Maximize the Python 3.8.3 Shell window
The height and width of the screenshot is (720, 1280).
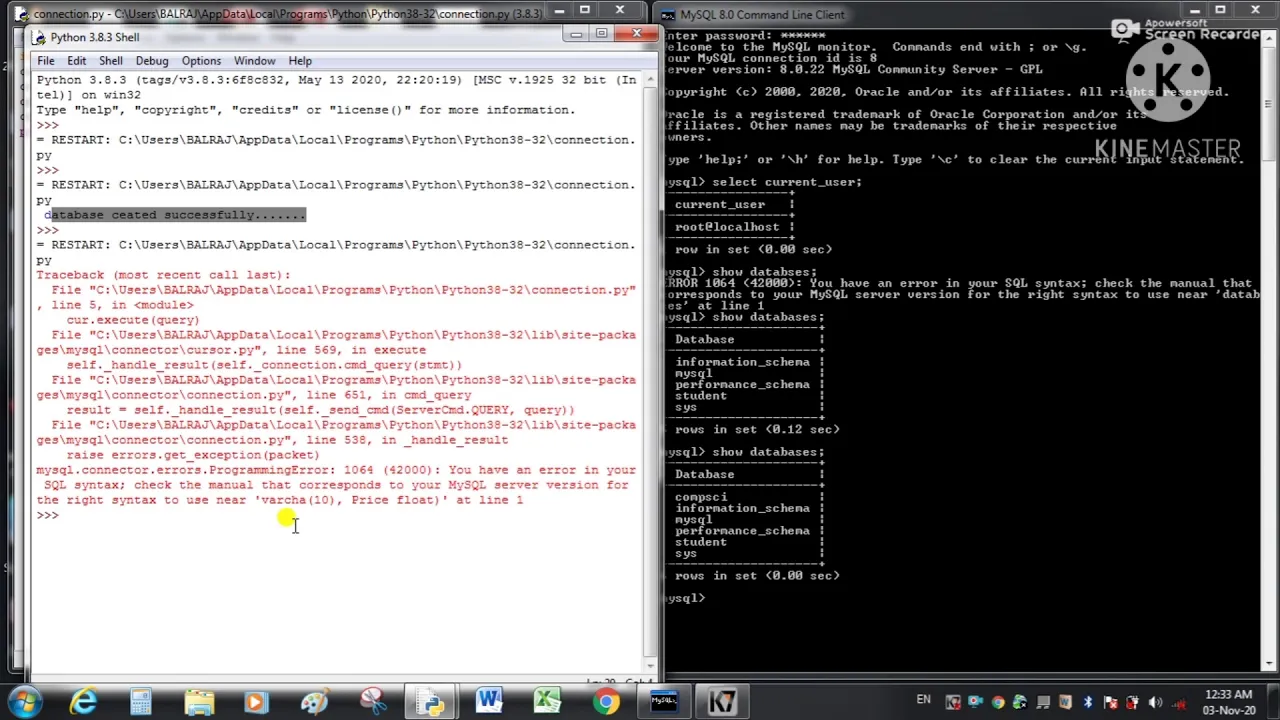(x=601, y=35)
